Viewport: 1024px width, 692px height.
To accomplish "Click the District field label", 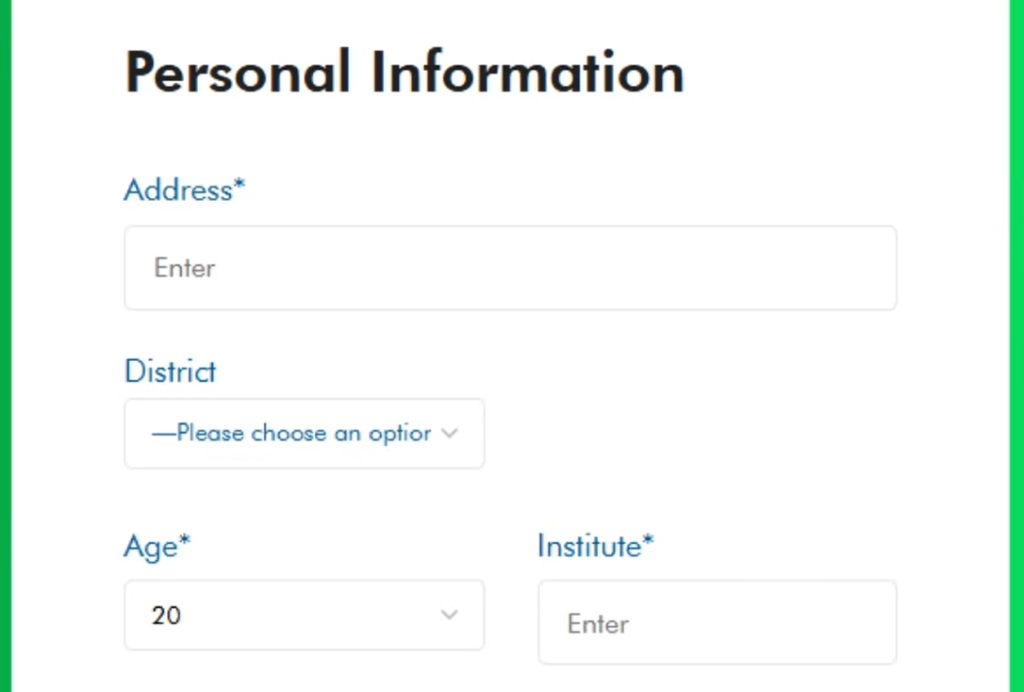I will [170, 372].
